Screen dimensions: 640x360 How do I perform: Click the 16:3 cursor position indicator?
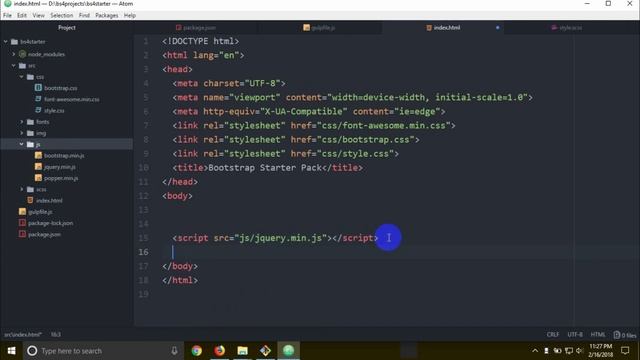56,335
